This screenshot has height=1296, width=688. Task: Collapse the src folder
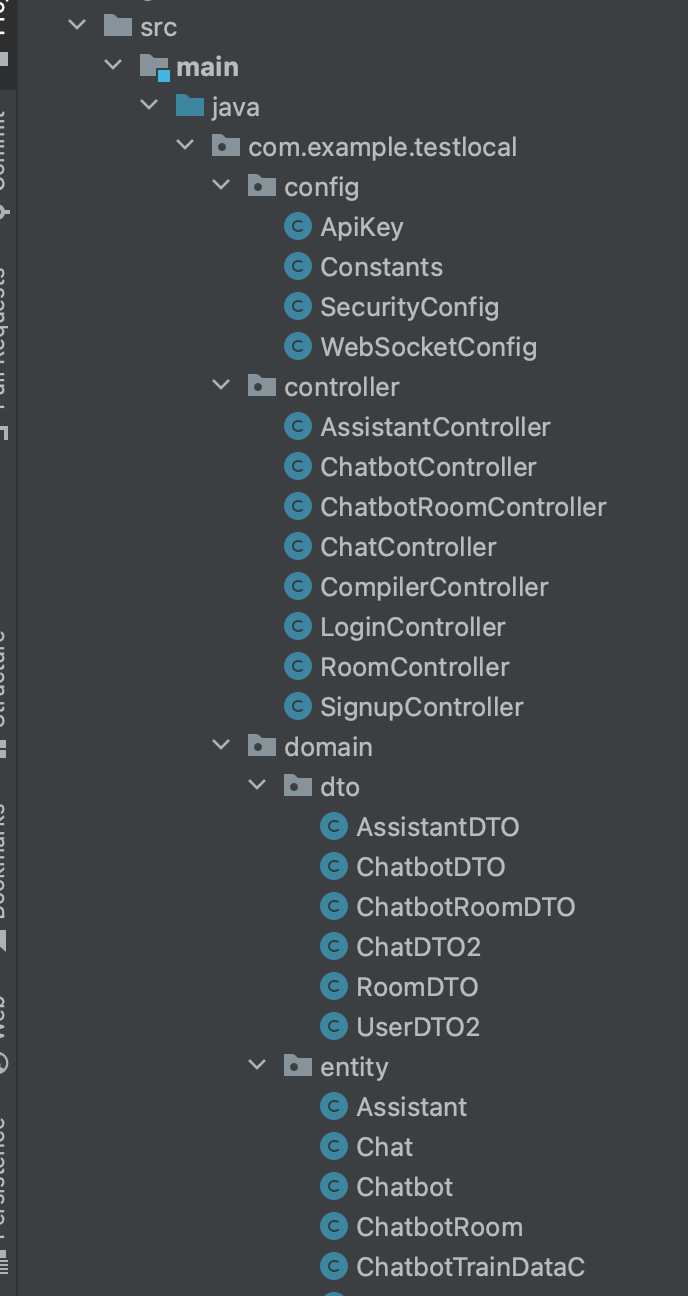coord(78,27)
